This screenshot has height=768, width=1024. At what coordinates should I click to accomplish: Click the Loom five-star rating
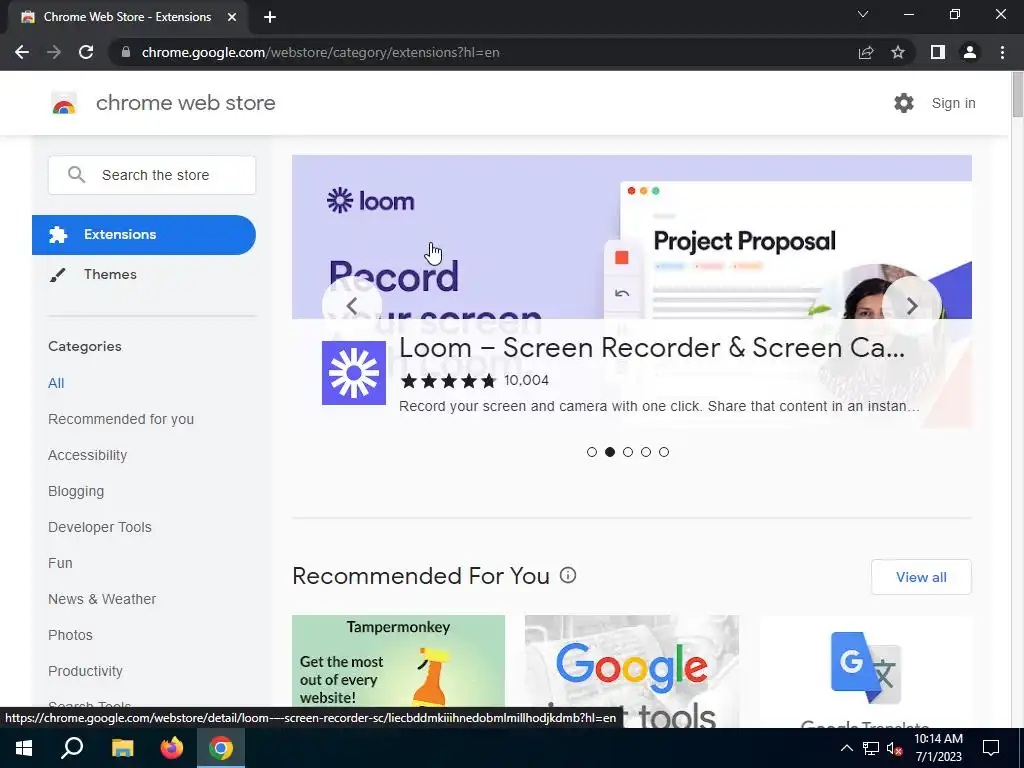[x=448, y=381]
